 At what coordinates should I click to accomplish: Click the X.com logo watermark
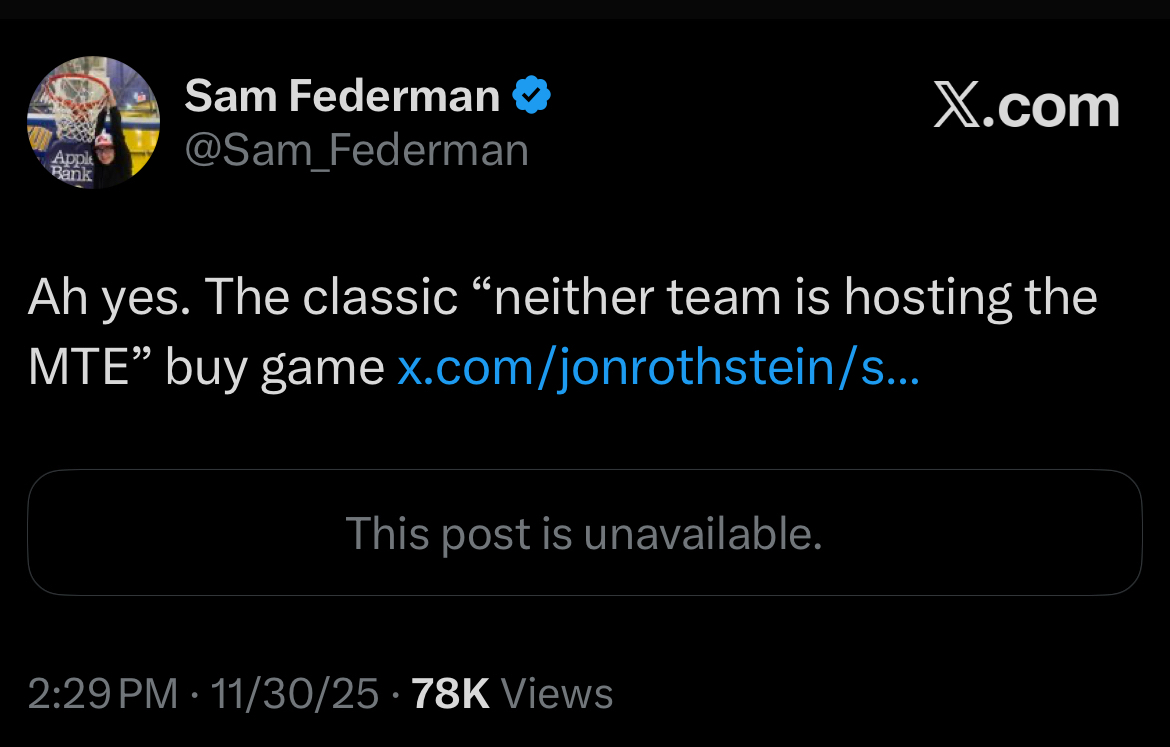coord(1026,106)
